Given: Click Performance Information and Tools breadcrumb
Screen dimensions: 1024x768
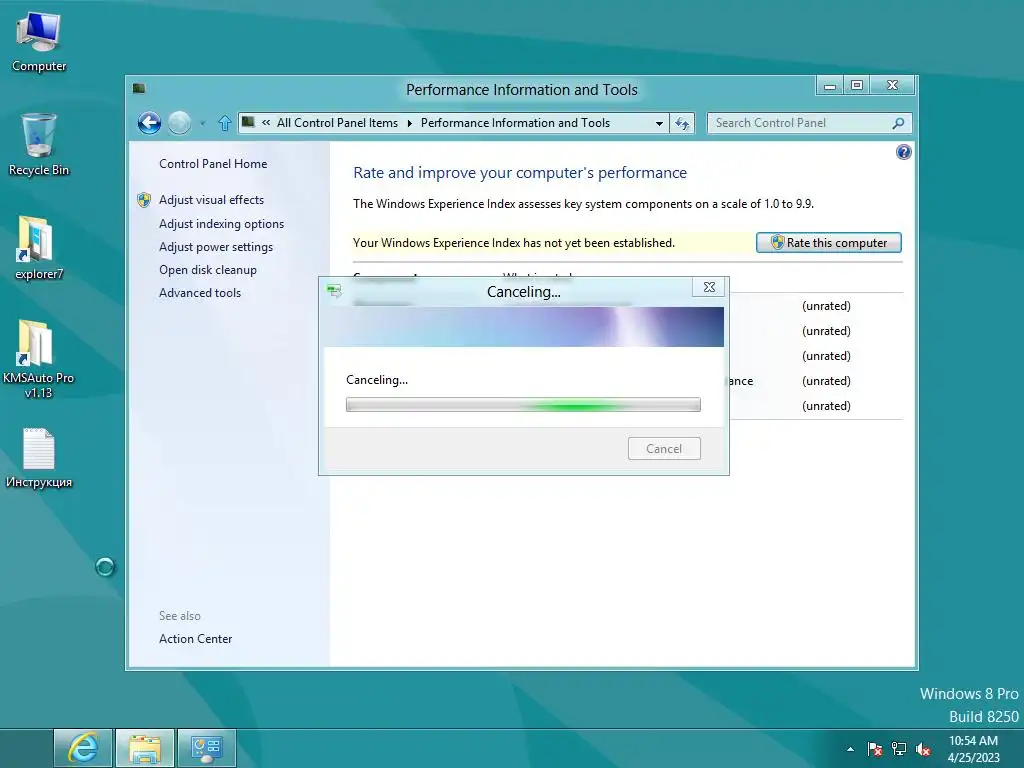Looking at the screenshot, I should click(515, 123).
